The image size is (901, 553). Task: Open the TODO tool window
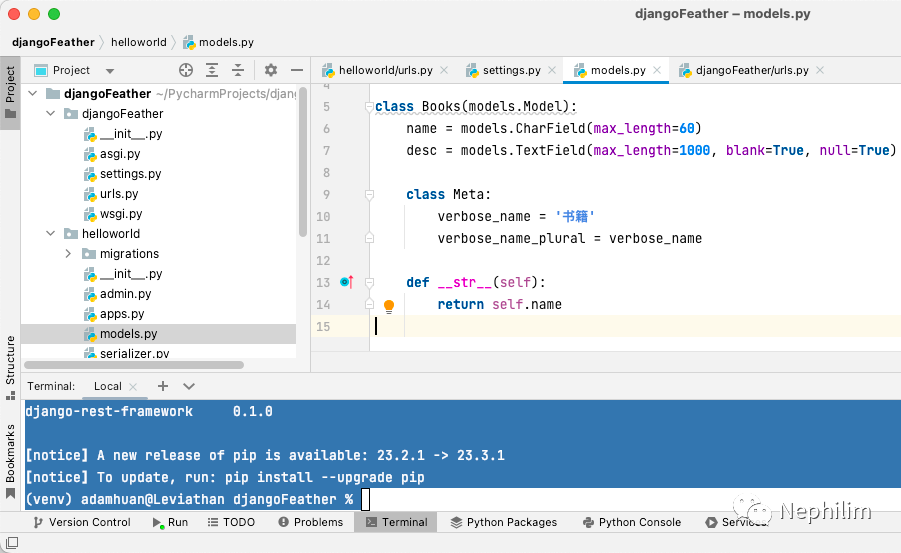coord(231,522)
